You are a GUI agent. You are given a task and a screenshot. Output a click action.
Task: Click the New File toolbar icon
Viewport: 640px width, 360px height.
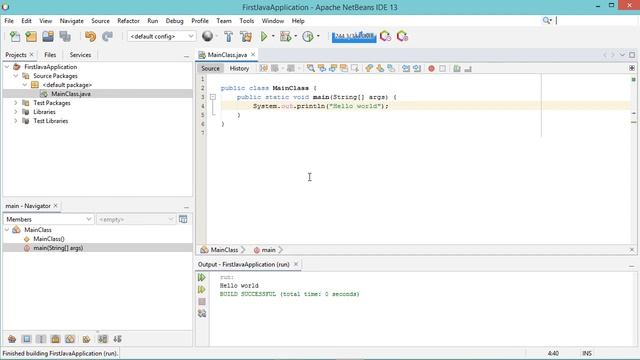[15, 36]
